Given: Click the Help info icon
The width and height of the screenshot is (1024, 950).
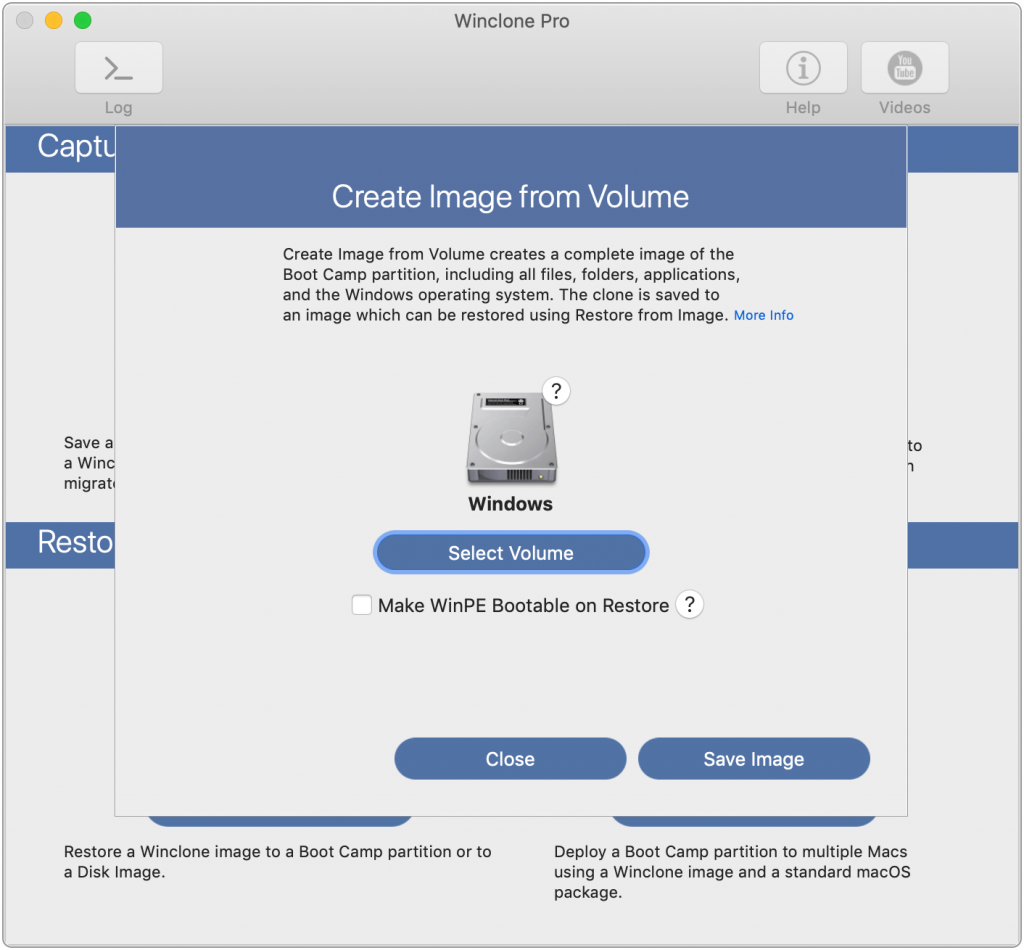Looking at the screenshot, I should click(803, 67).
